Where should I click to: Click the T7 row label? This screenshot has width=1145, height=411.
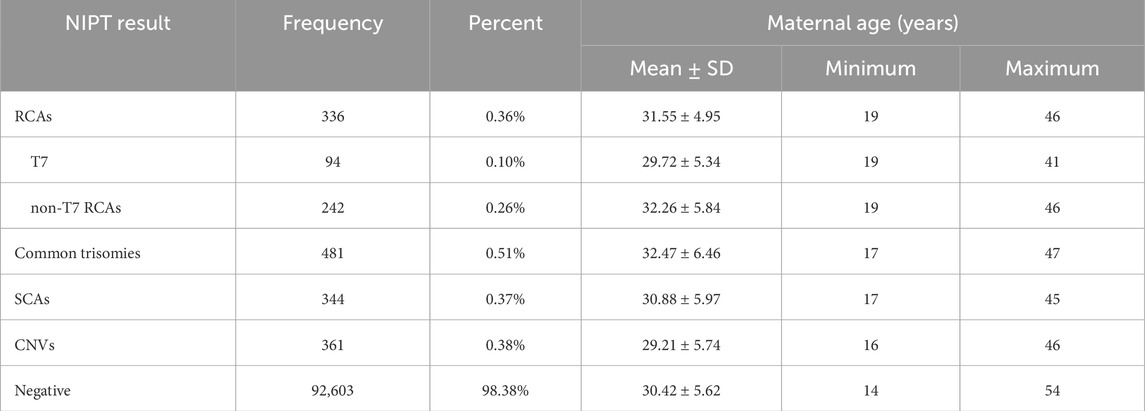[x=41, y=161]
